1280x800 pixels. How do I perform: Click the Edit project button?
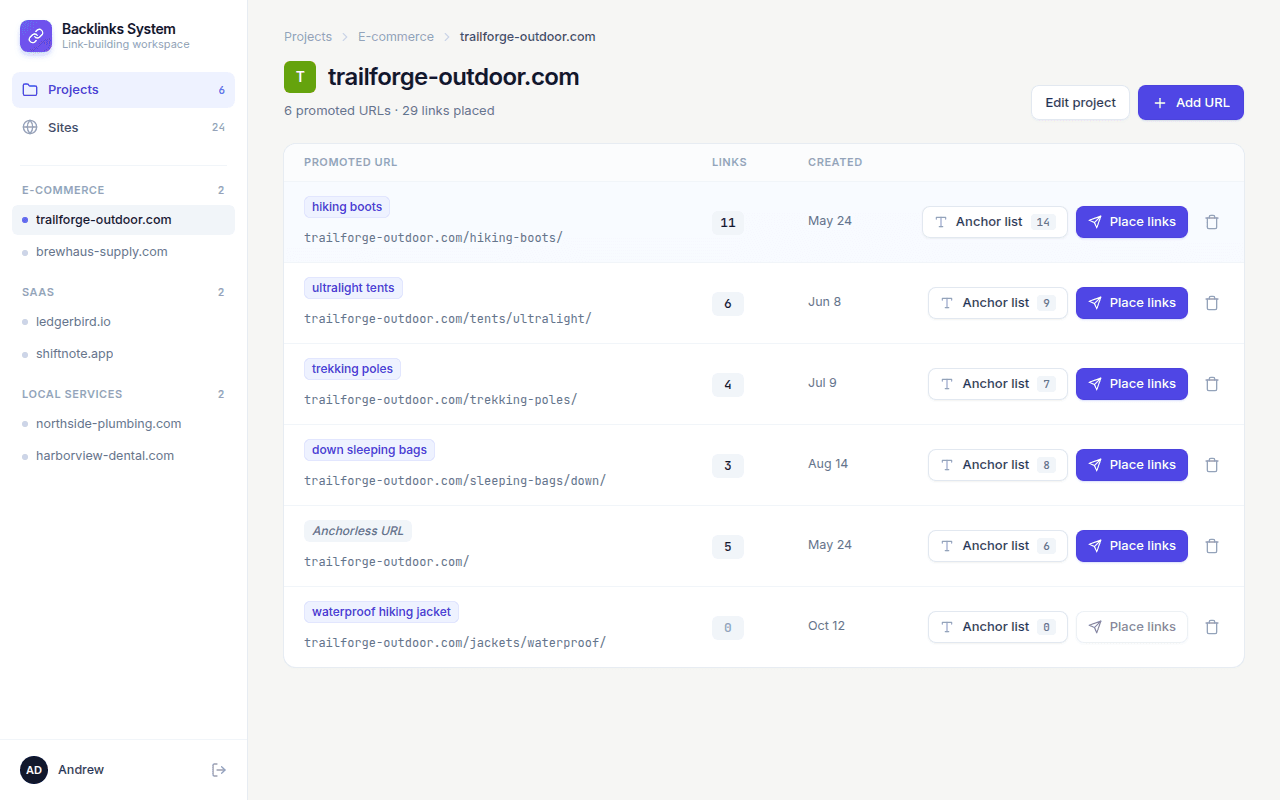point(1080,103)
